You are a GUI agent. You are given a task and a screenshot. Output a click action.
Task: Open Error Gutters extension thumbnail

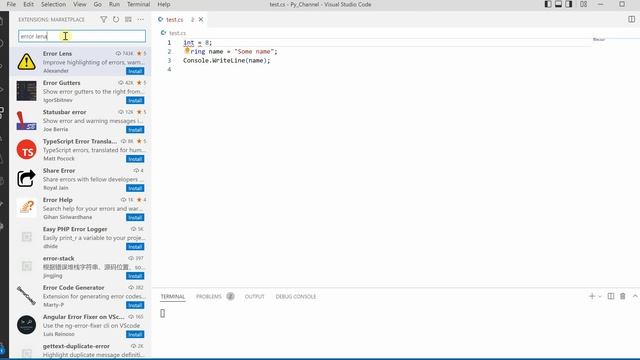click(27, 91)
